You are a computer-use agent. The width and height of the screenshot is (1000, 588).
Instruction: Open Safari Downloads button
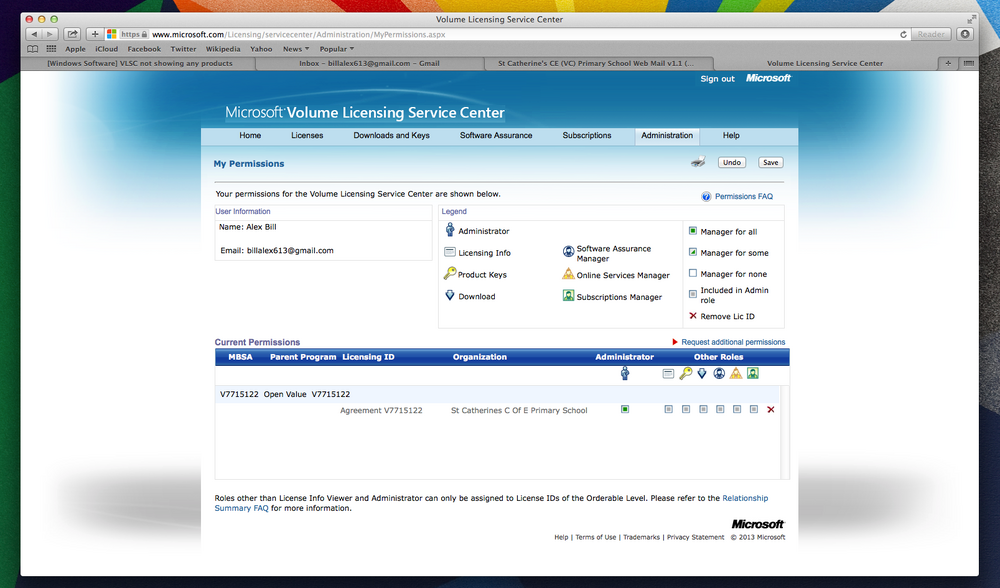pos(965,34)
